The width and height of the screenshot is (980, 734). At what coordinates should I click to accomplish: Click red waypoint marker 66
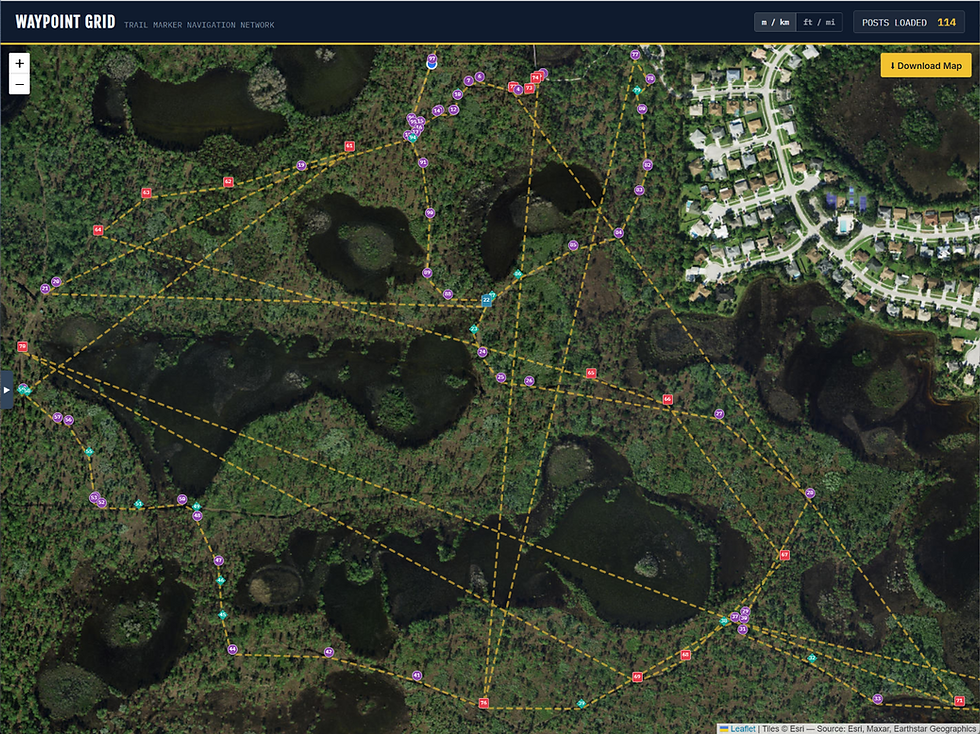[668, 399]
